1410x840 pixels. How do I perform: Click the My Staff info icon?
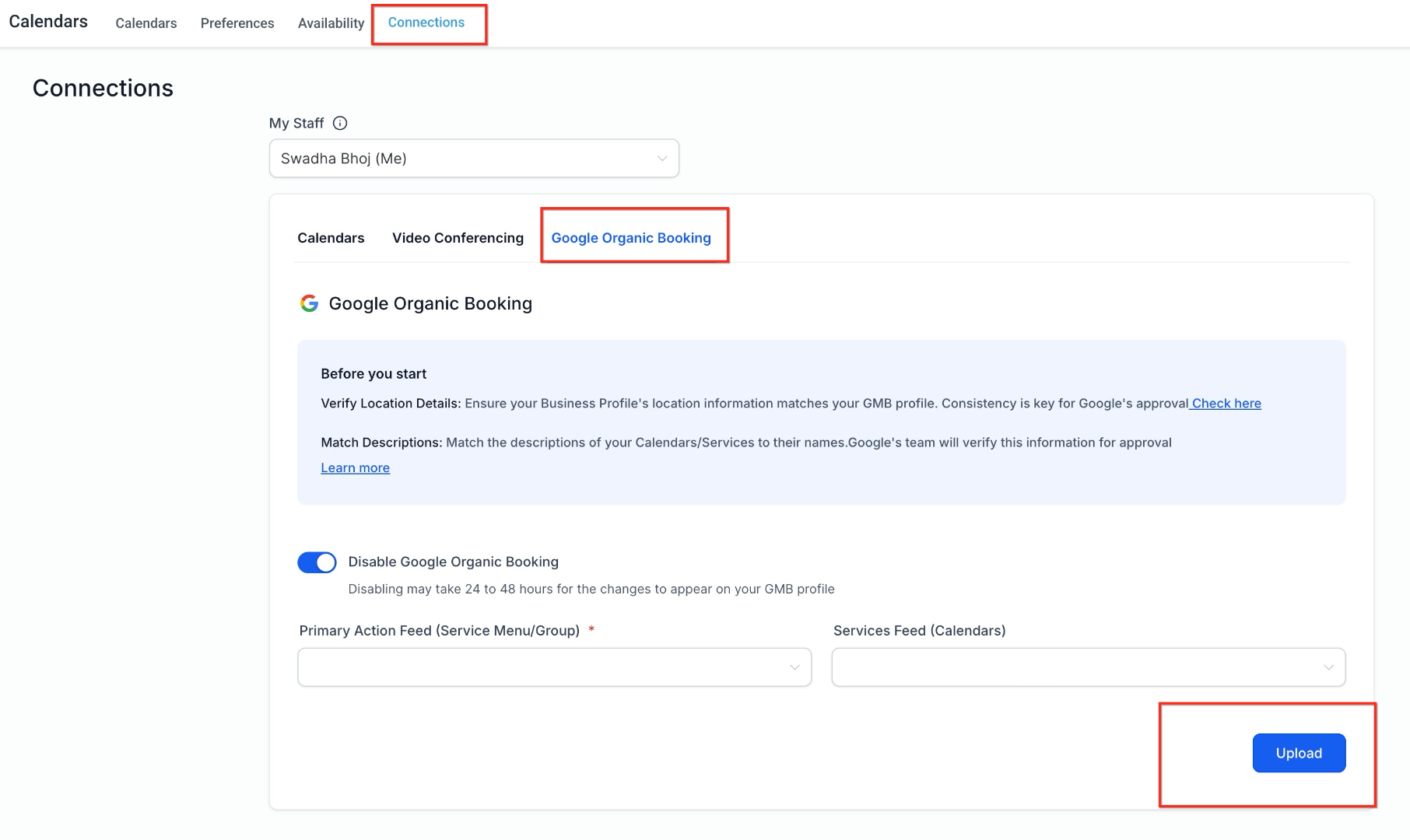(x=340, y=123)
